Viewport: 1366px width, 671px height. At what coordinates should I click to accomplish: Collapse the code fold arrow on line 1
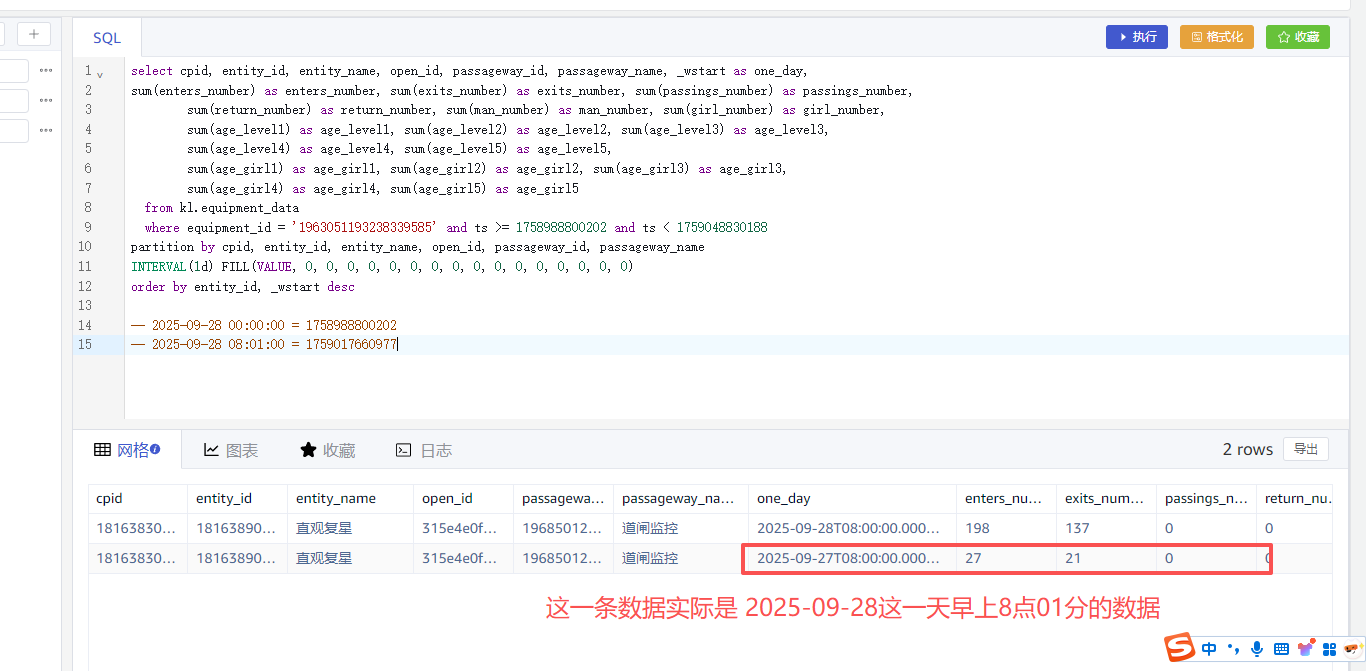pos(100,73)
